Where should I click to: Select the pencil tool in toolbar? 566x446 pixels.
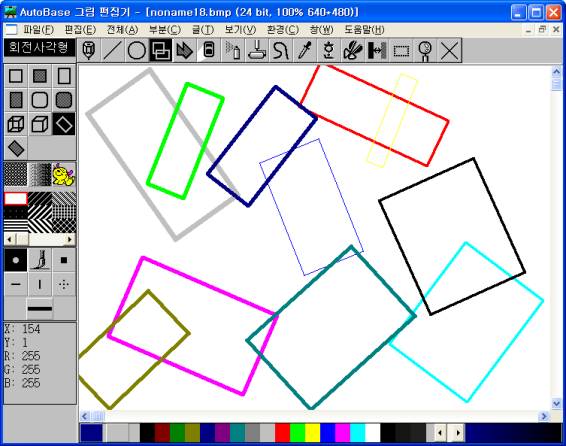(89, 51)
